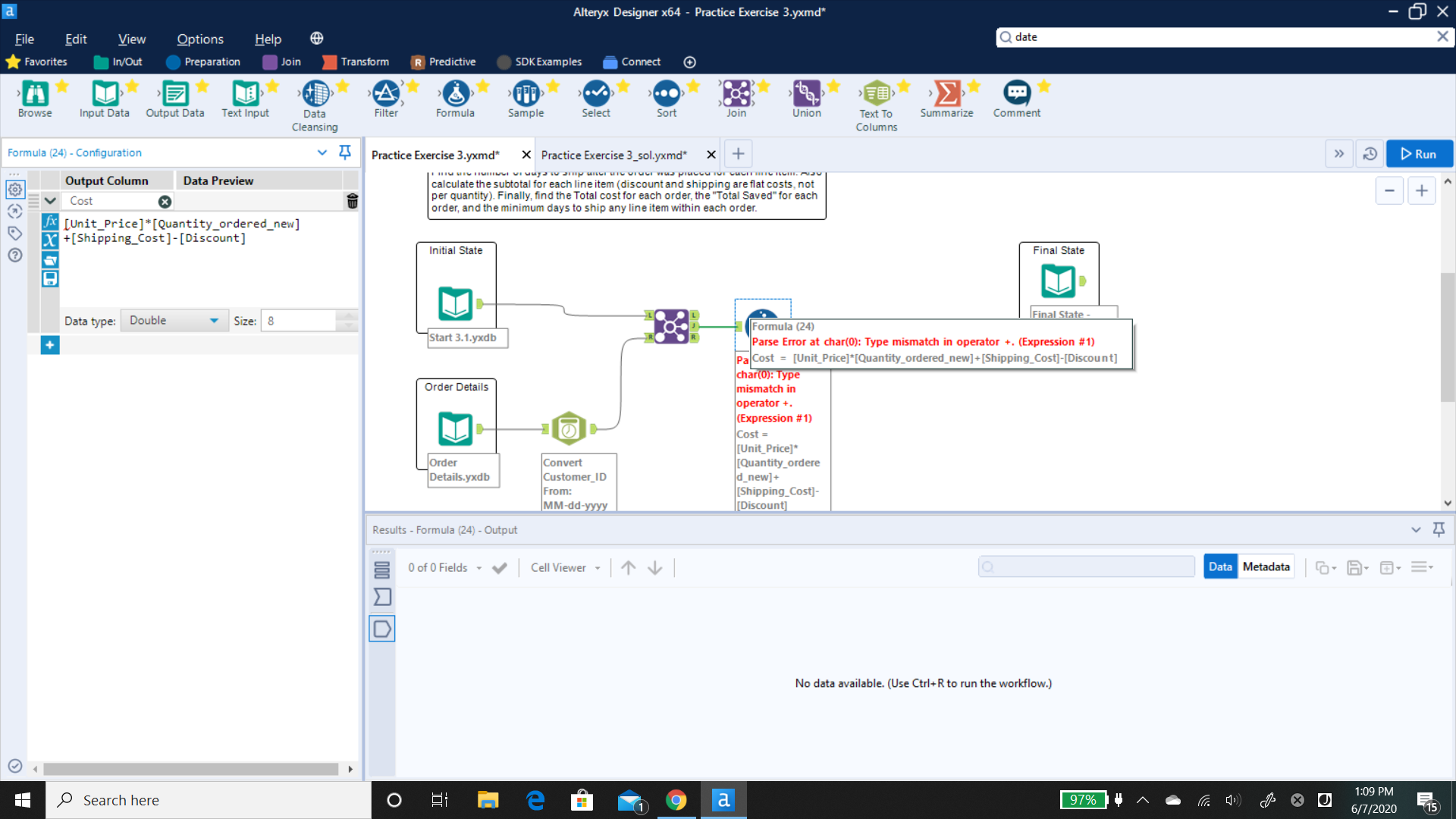Open the View menu in menu bar

(x=131, y=38)
